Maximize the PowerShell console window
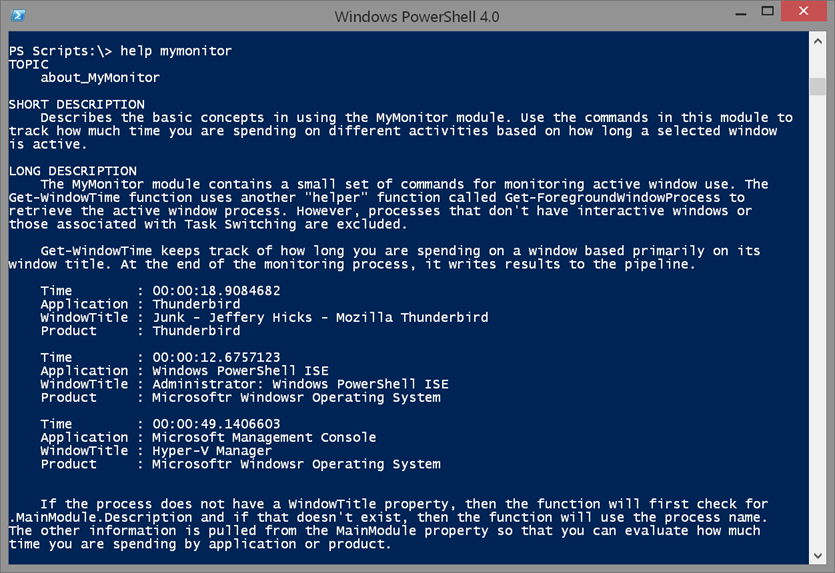835x573 pixels. (767, 12)
